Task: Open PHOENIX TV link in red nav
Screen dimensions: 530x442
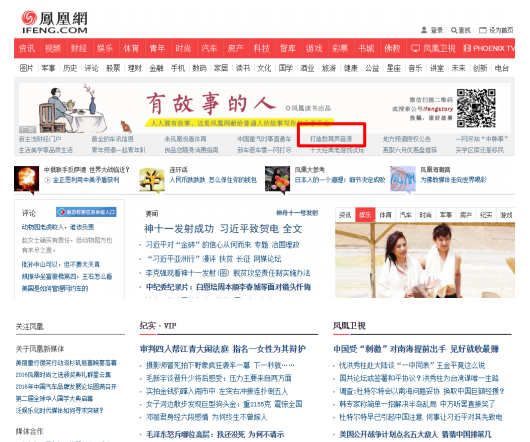Action: (x=489, y=48)
